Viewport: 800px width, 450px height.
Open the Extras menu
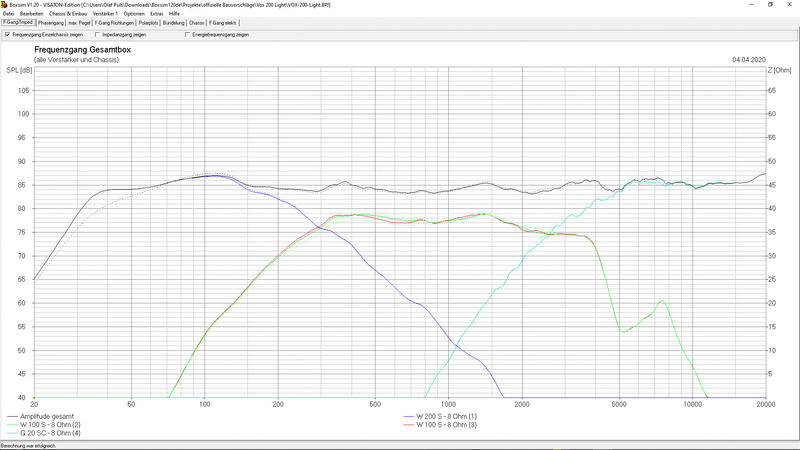[x=157, y=13]
